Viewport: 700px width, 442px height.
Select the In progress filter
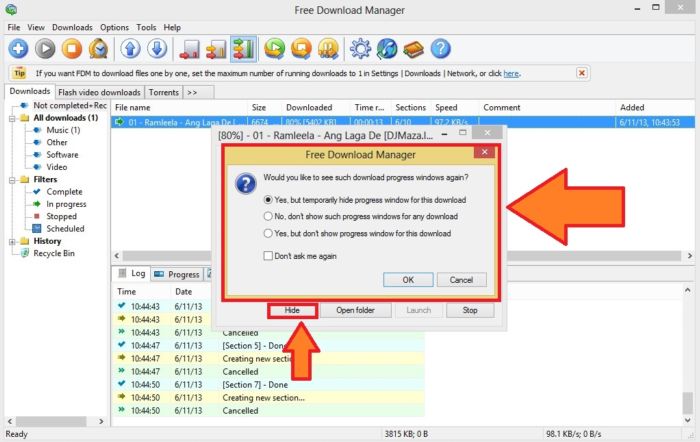point(66,204)
